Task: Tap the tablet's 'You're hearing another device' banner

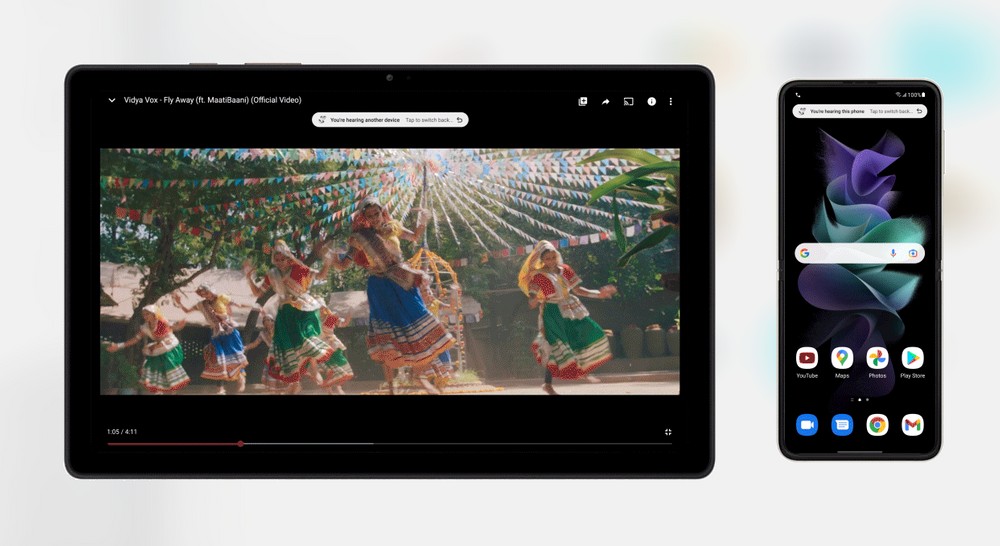Action: click(x=390, y=120)
